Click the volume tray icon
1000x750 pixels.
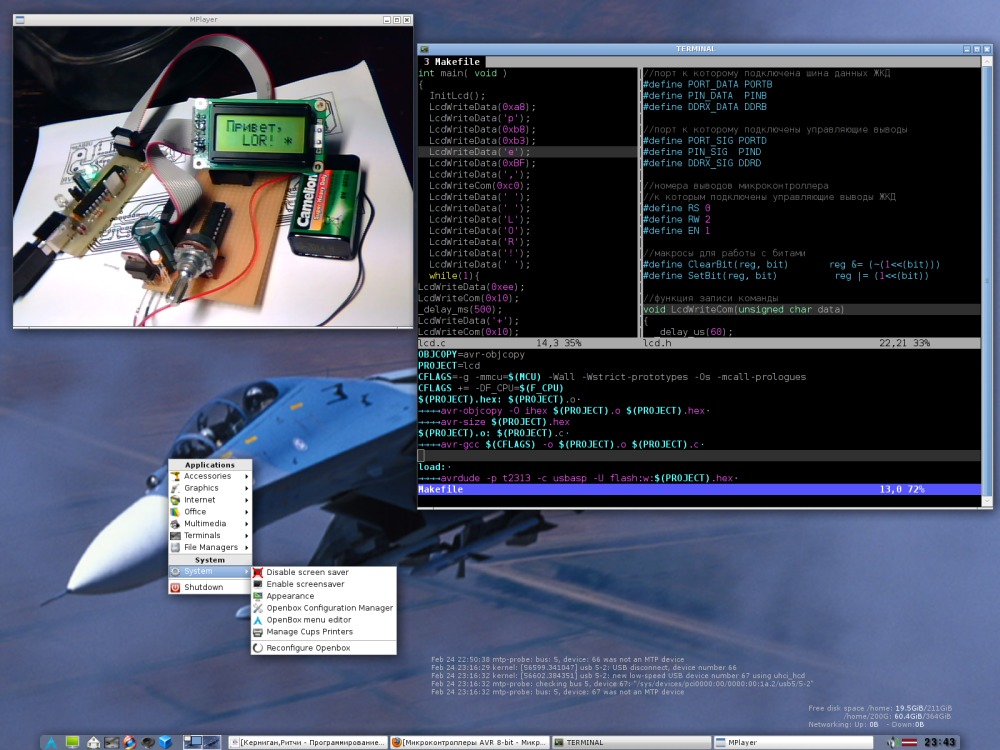coord(893,742)
